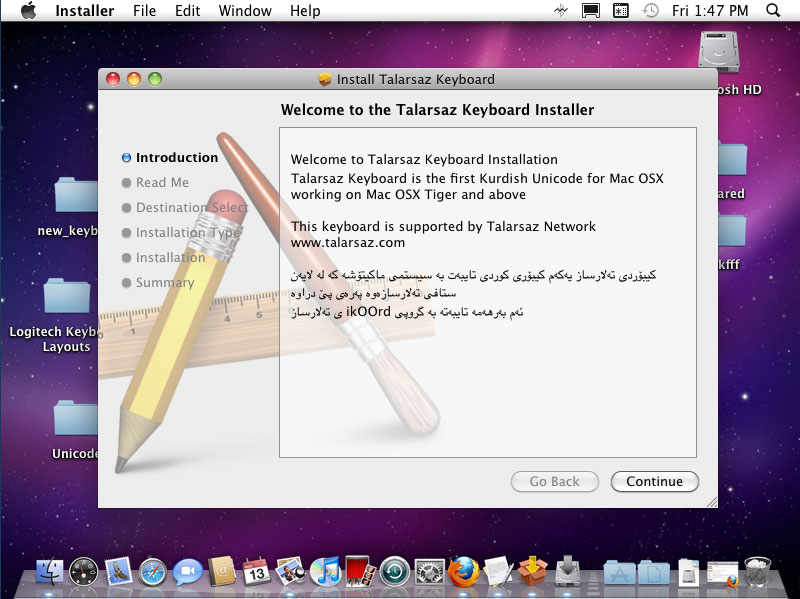Click the display mirroring menu bar icon
The width and height of the screenshot is (800, 599).
[x=590, y=11]
